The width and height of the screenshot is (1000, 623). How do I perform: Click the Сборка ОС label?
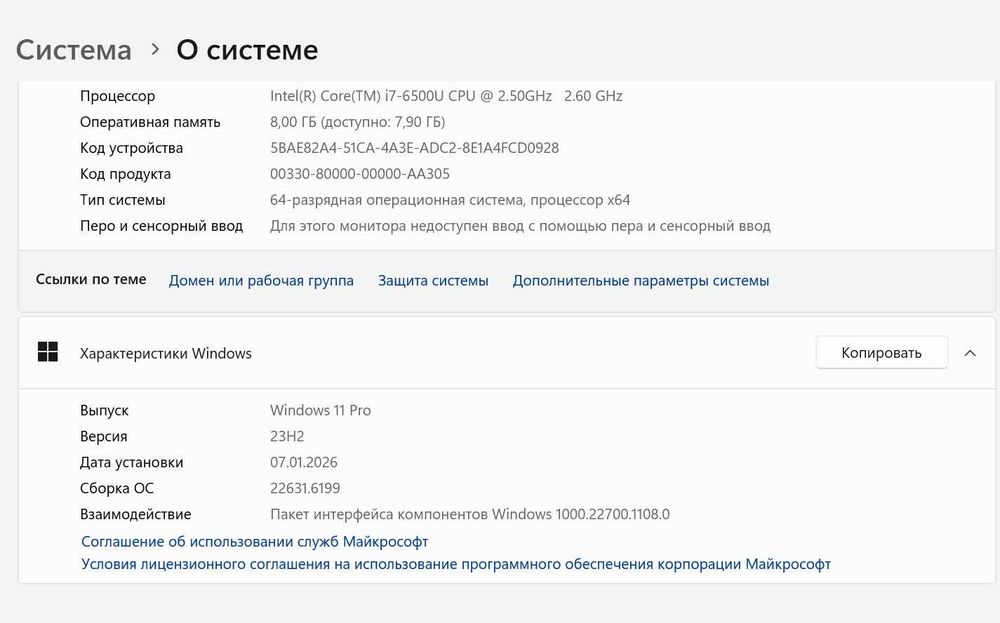pyautogui.click(x=117, y=488)
